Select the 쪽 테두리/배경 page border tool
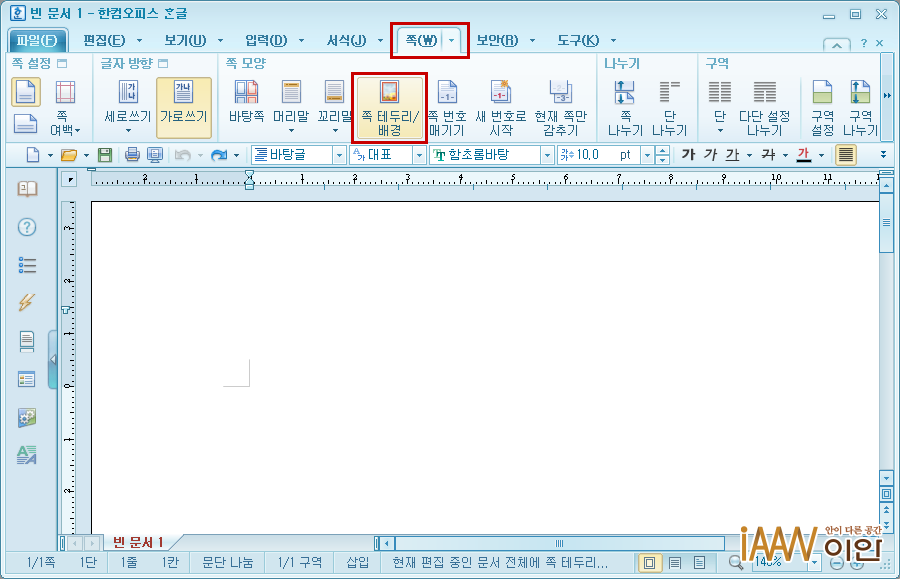 (x=390, y=107)
